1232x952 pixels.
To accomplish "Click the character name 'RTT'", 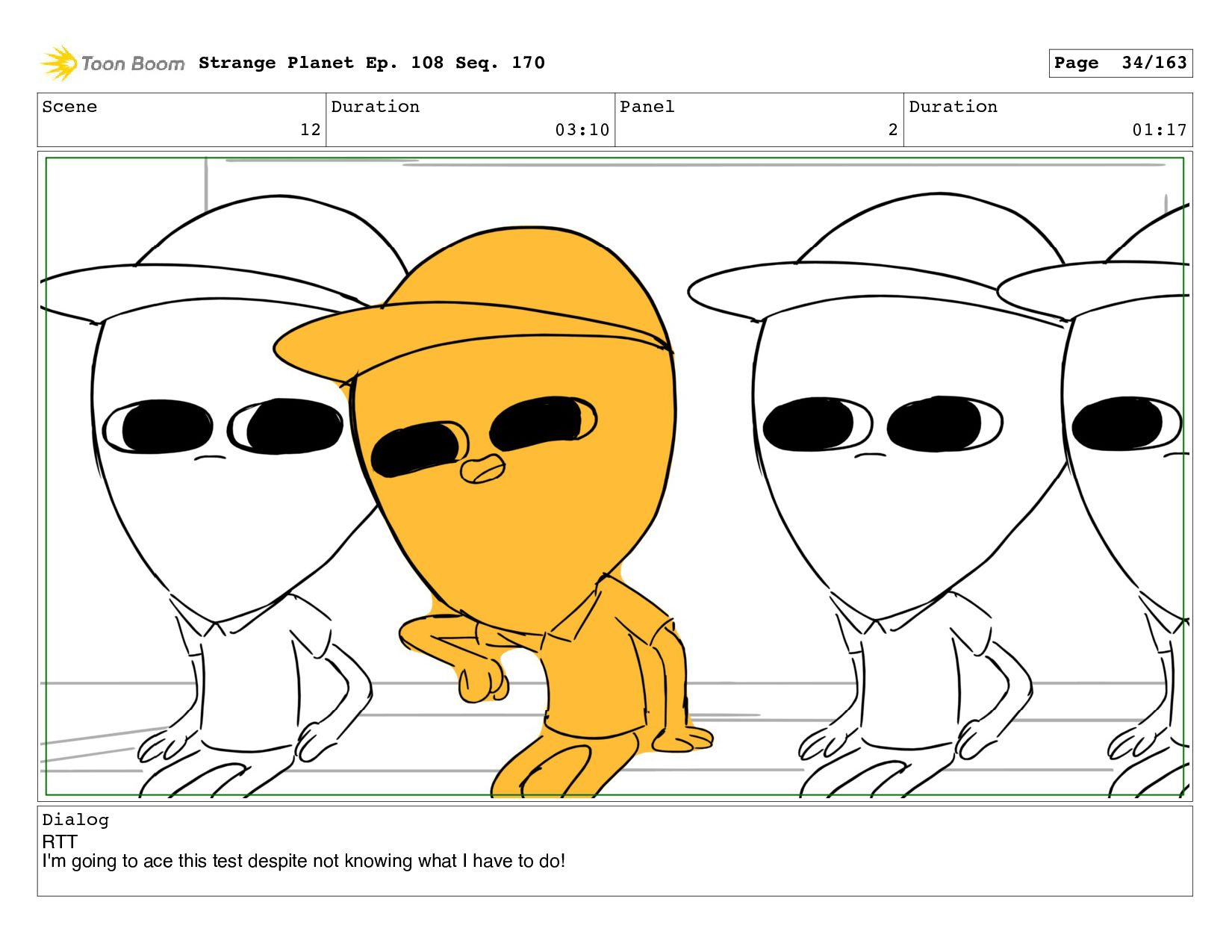I will tap(60, 841).
